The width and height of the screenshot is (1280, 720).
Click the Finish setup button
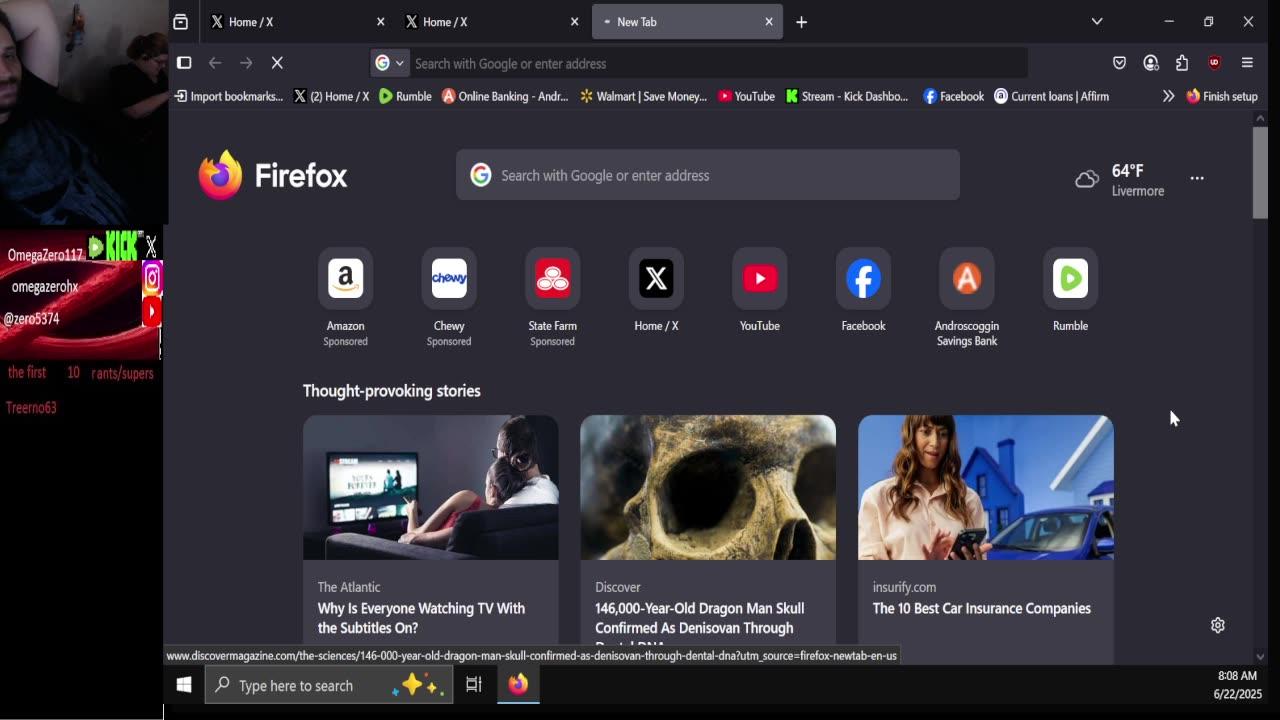point(1222,97)
